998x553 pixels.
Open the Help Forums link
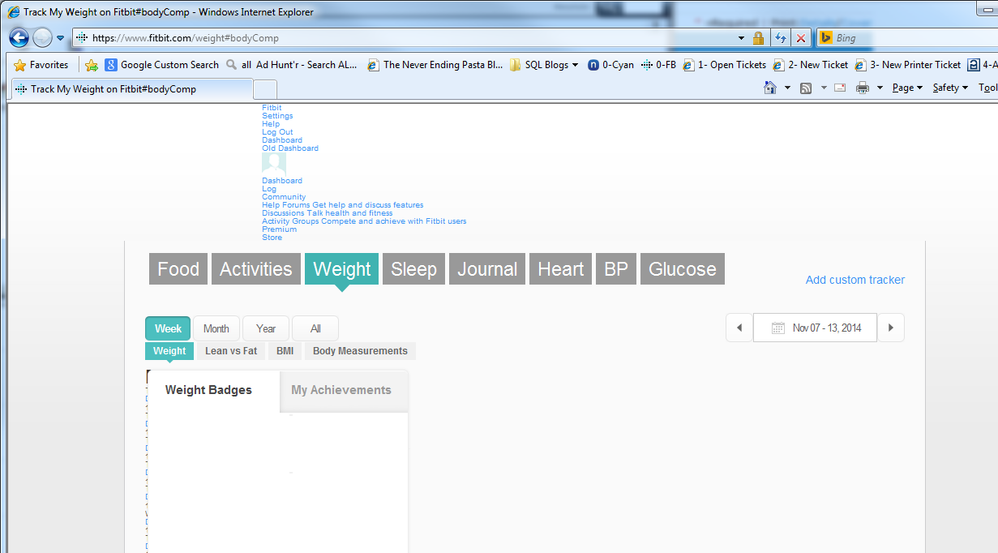342,205
